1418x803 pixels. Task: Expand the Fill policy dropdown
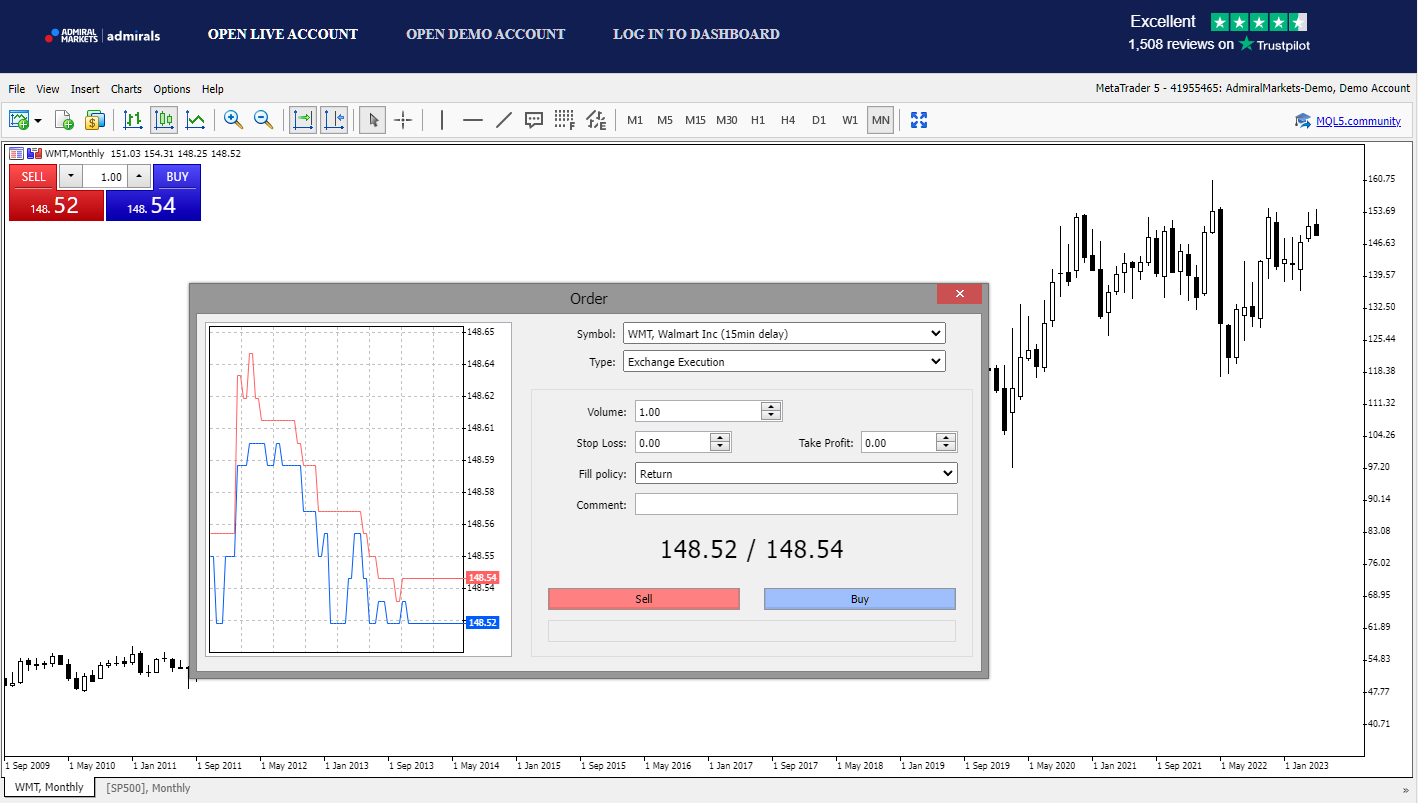tap(796, 473)
